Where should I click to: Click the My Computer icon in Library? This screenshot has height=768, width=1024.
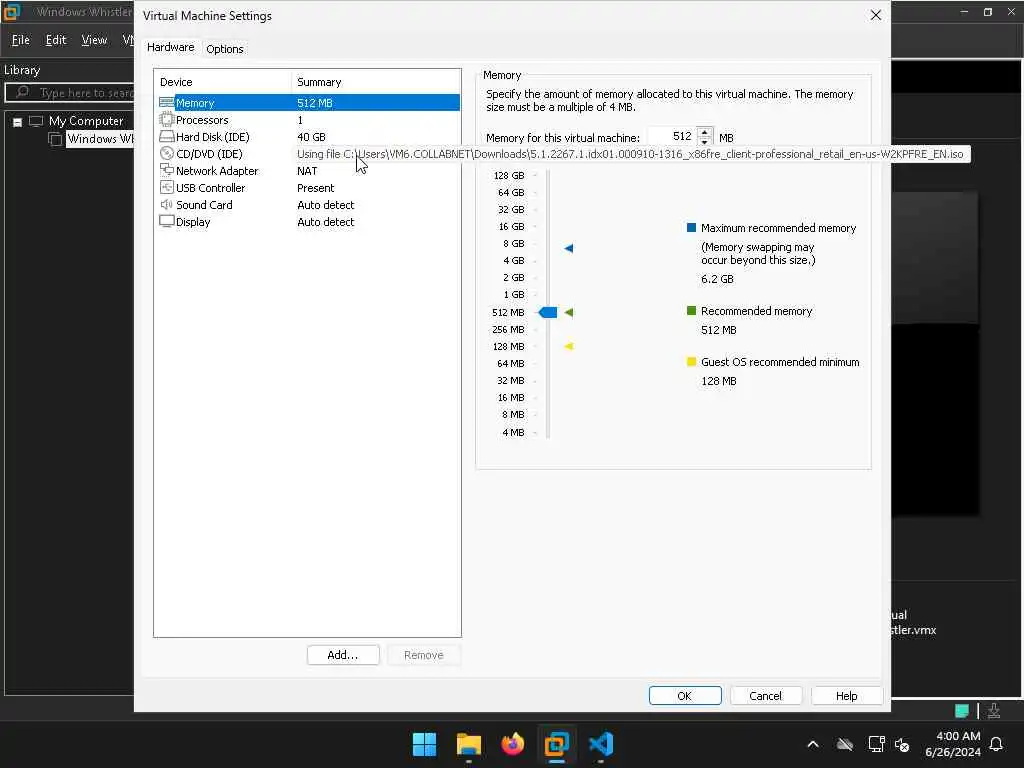pos(36,121)
